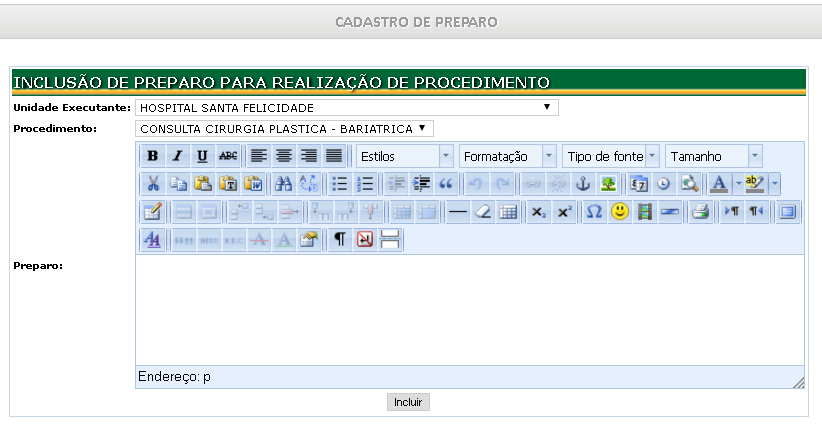
Task: Expand the text color palette arrow
Action: pos(738,184)
